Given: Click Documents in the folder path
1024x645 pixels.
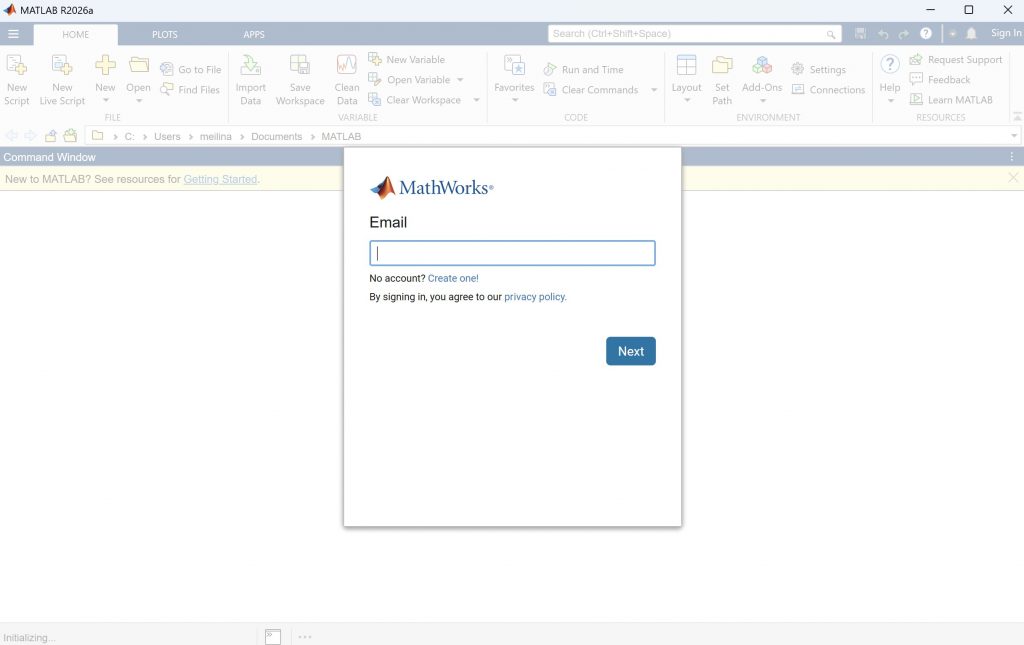Looking at the screenshot, I should tap(276, 136).
